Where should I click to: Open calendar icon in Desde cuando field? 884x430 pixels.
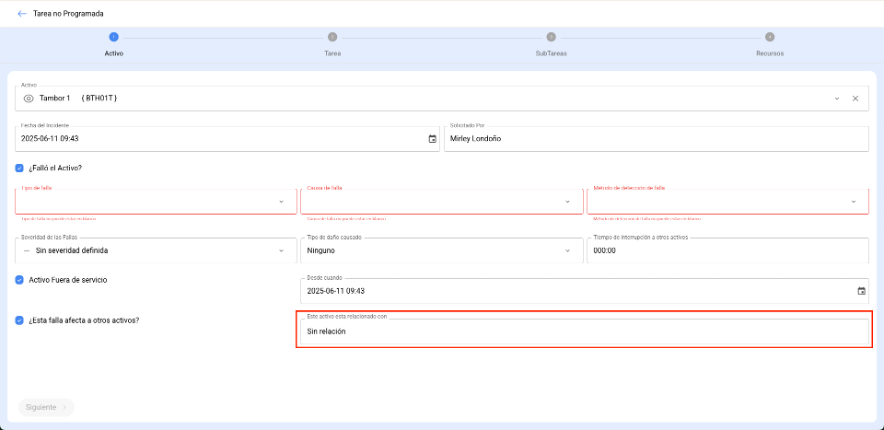point(861,291)
